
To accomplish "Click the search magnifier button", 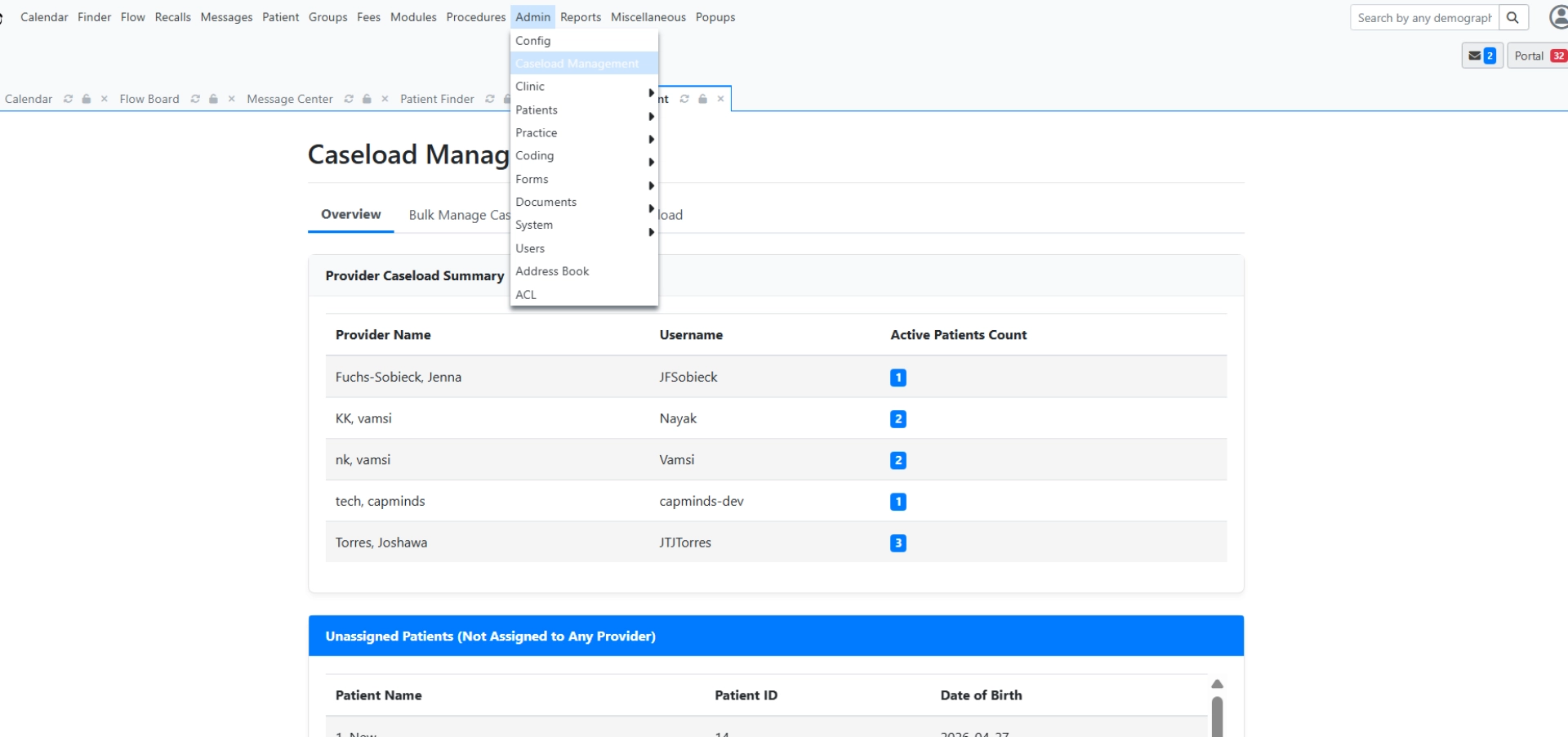I will click(x=1513, y=17).
